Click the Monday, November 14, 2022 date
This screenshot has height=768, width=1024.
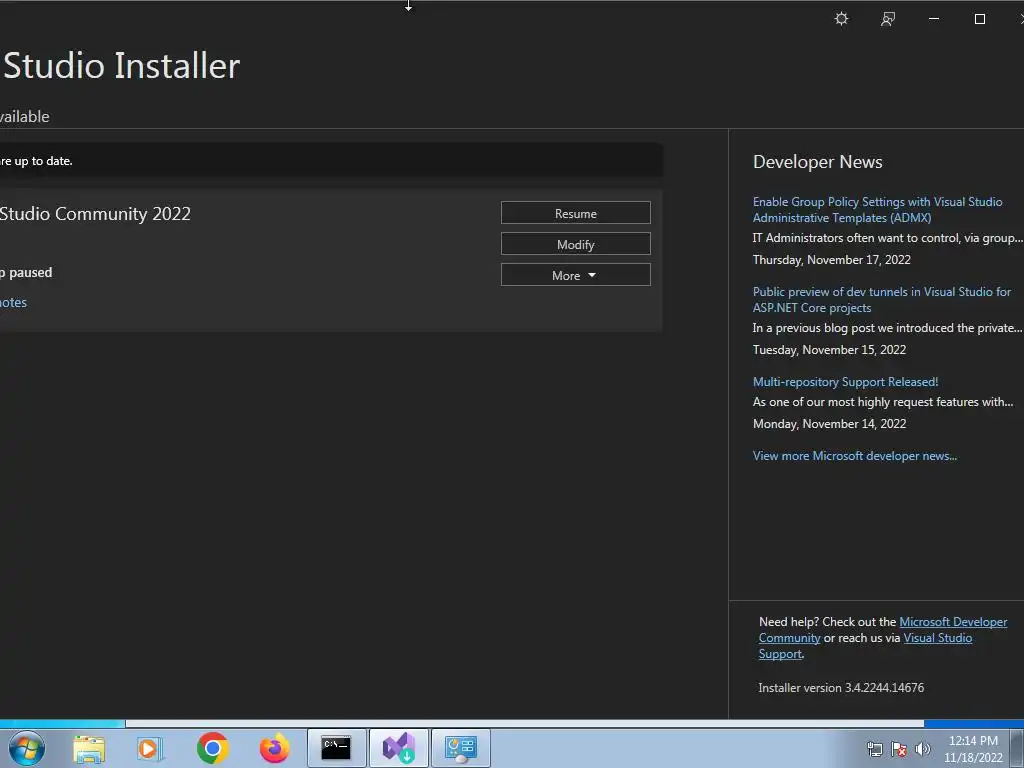pos(829,424)
